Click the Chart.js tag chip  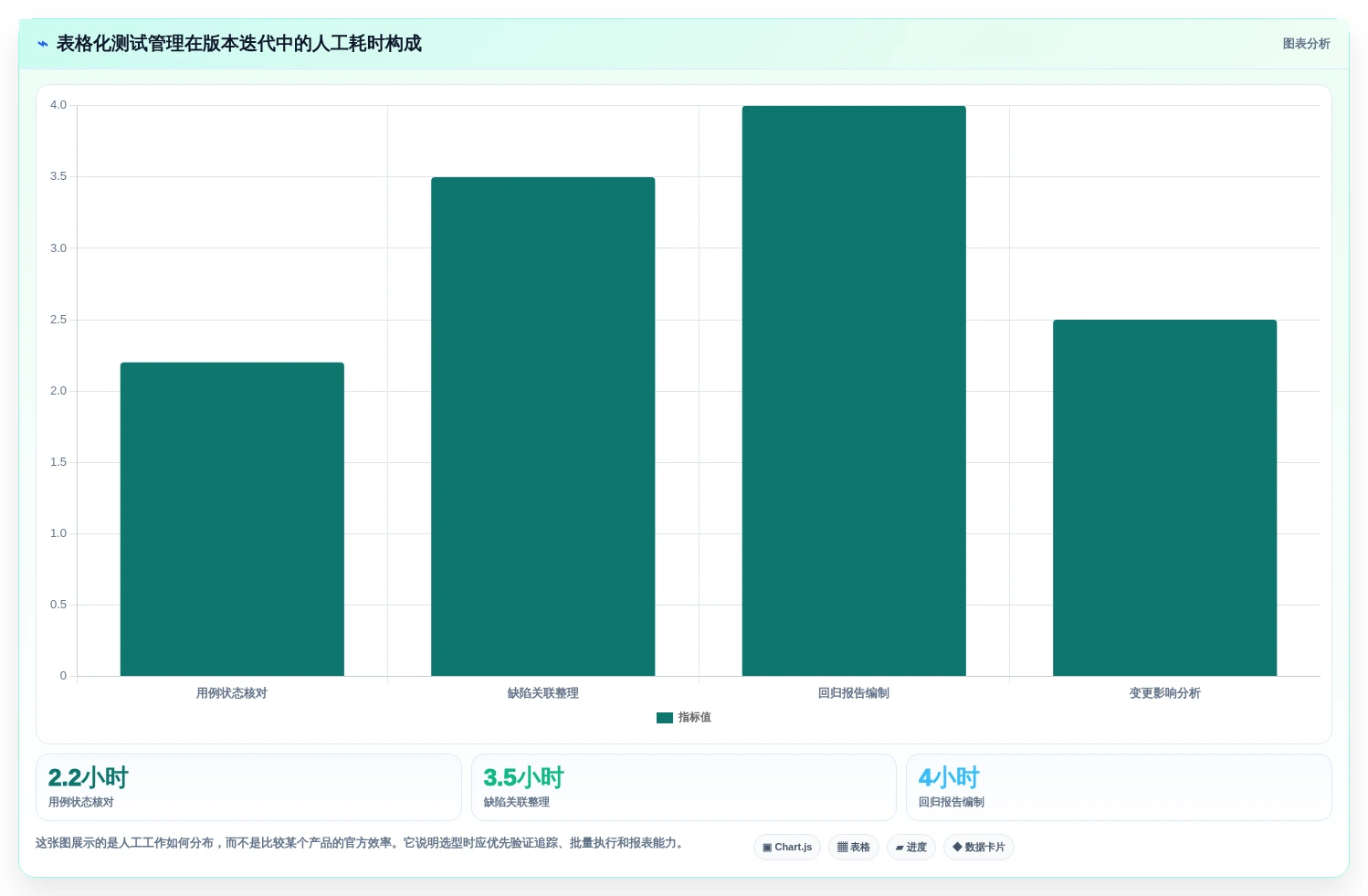click(x=787, y=848)
